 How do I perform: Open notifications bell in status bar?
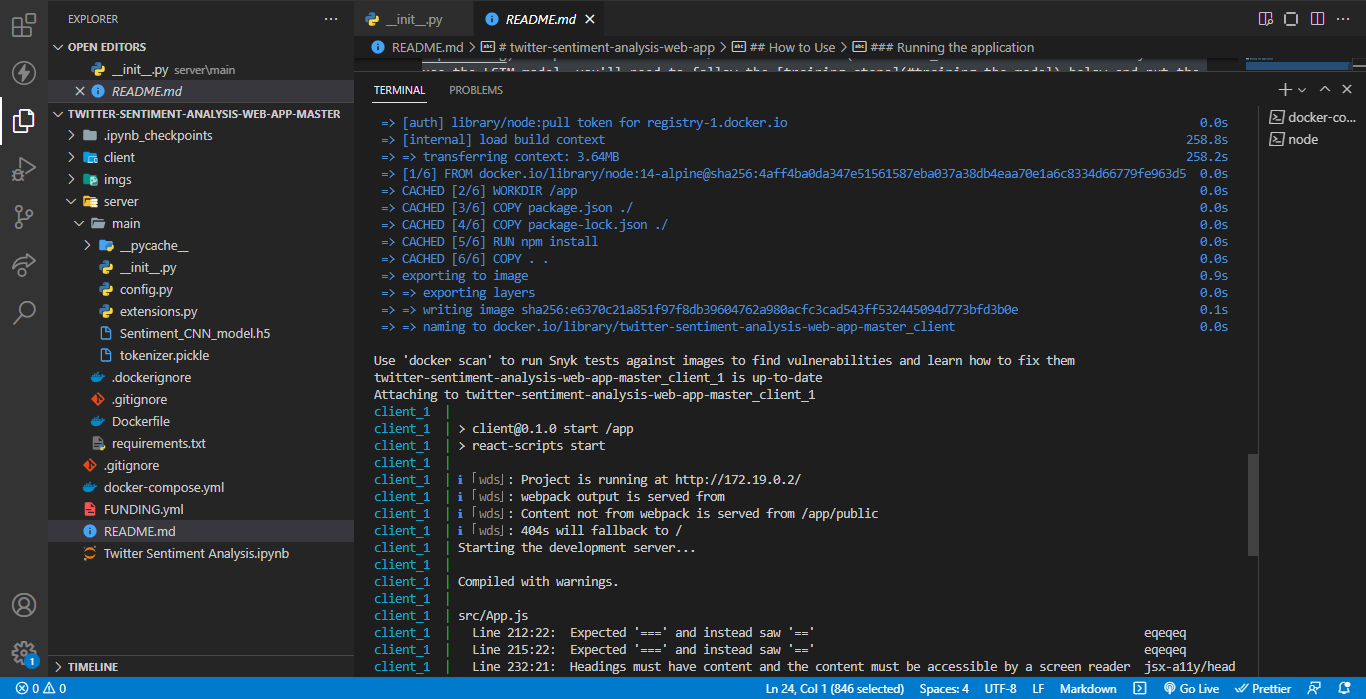click(1344, 688)
